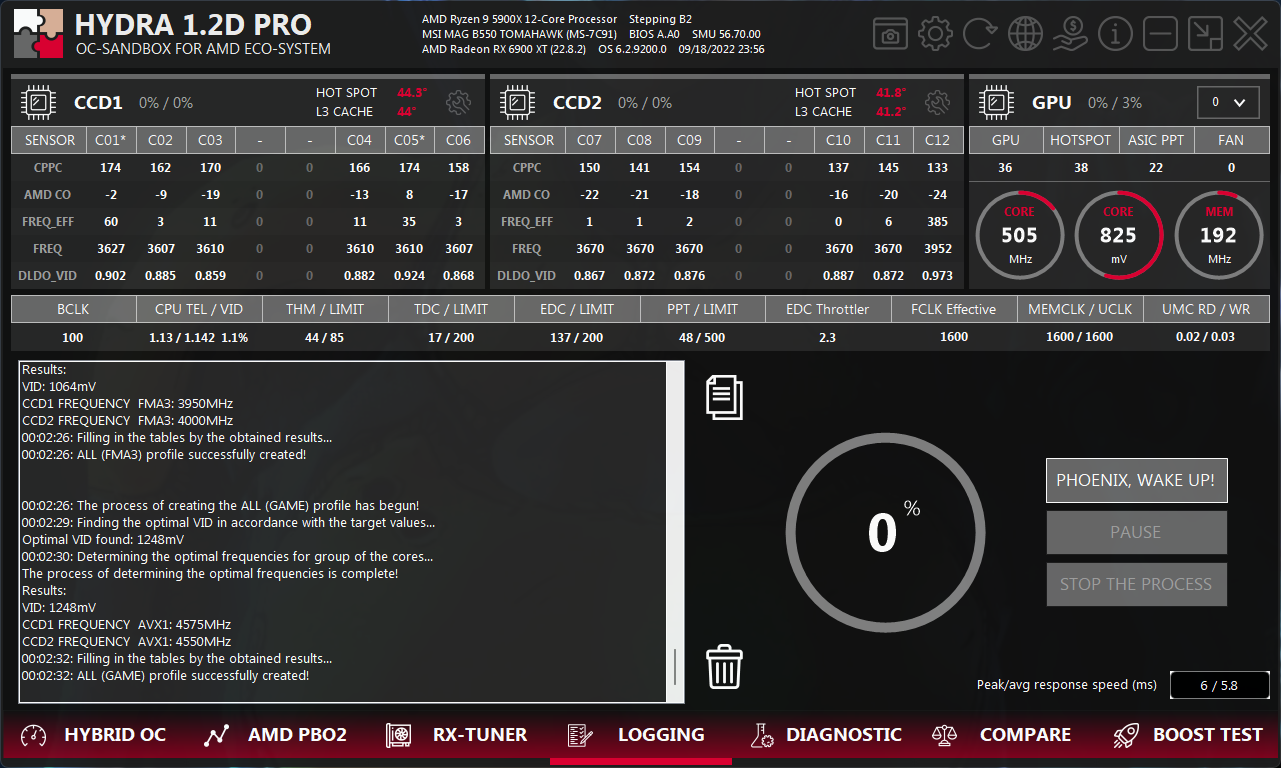Image resolution: width=1281 pixels, height=768 pixels.
Task: Click the PHOENIX, WAKE UP! button
Action: (1136, 480)
